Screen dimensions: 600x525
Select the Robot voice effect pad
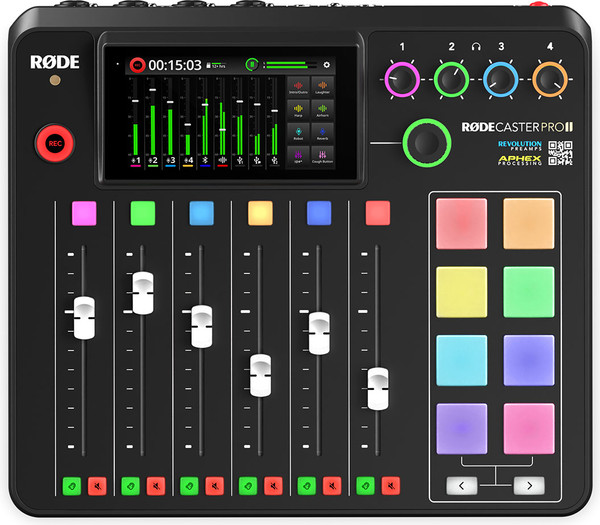(298, 132)
